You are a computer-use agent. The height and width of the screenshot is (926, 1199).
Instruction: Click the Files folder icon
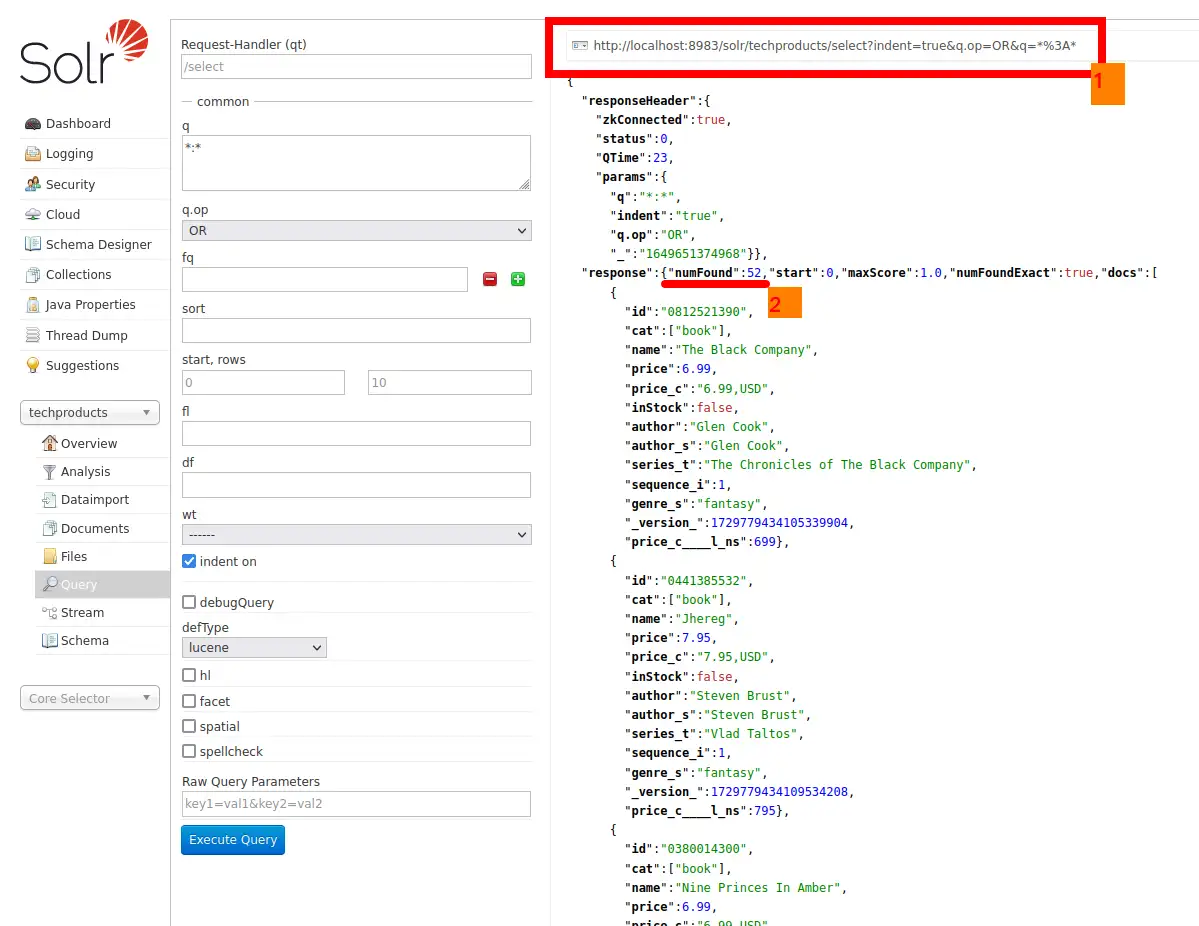pyautogui.click(x=50, y=557)
